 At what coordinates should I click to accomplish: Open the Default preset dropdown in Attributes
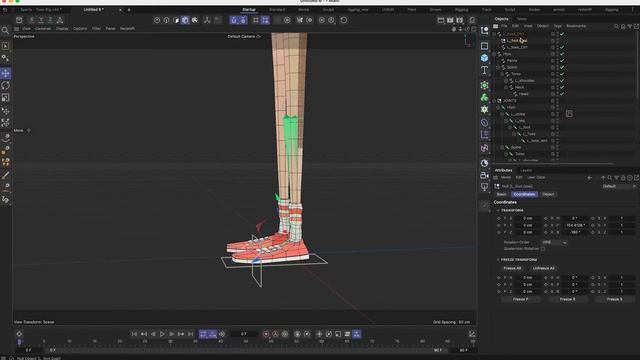619,186
